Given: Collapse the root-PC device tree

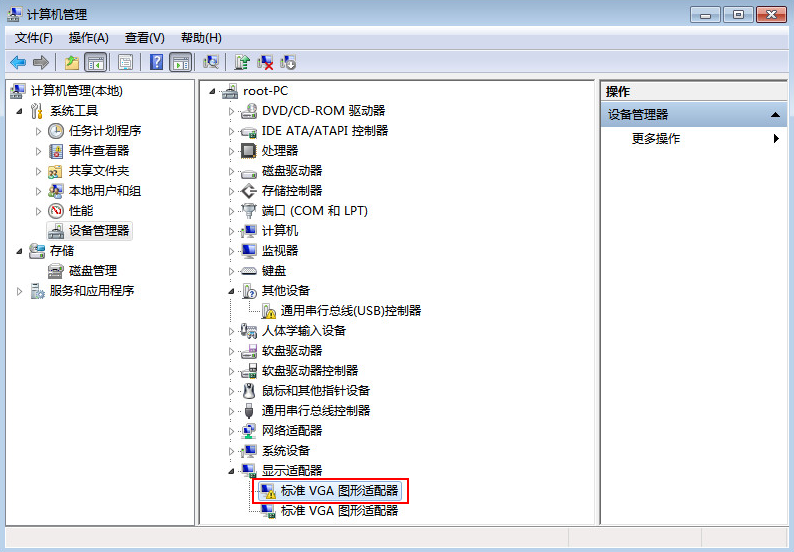Looking at the screenshot, I should [x=212, y=91].
